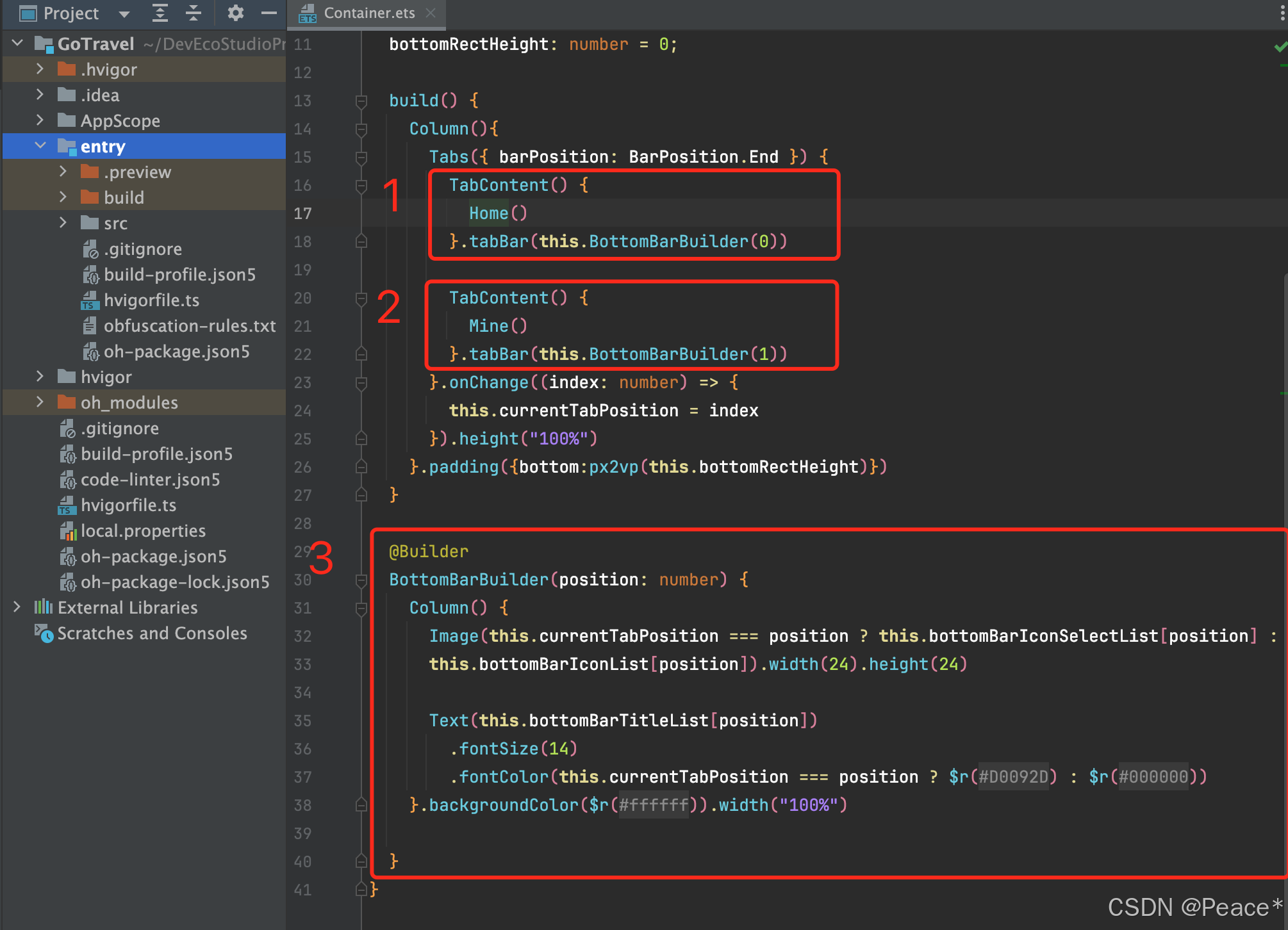Click the Expand All icon in Project toolbar
Image resolution: width=1288 pixels, height=930 pixels.
pos(160,13)
